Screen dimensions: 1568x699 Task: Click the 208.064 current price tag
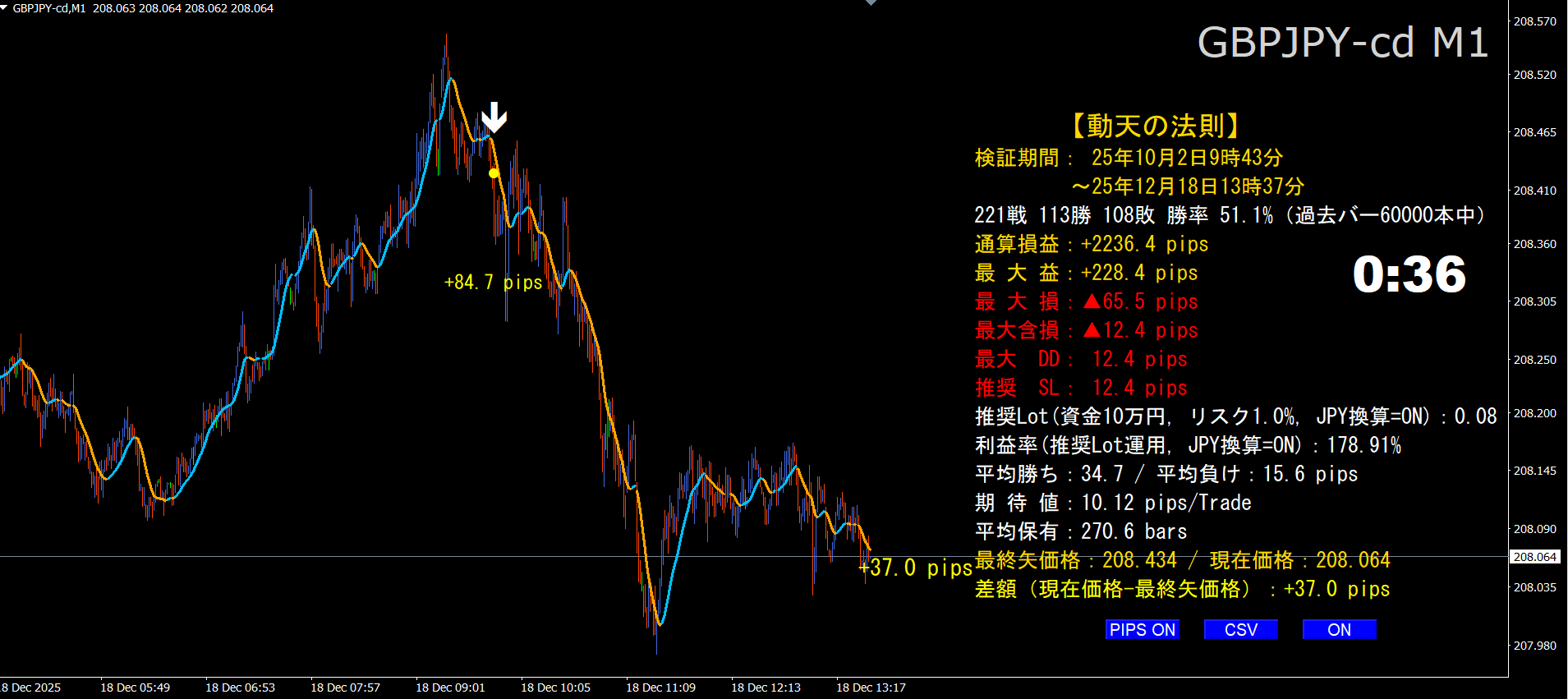[1535, 557]
